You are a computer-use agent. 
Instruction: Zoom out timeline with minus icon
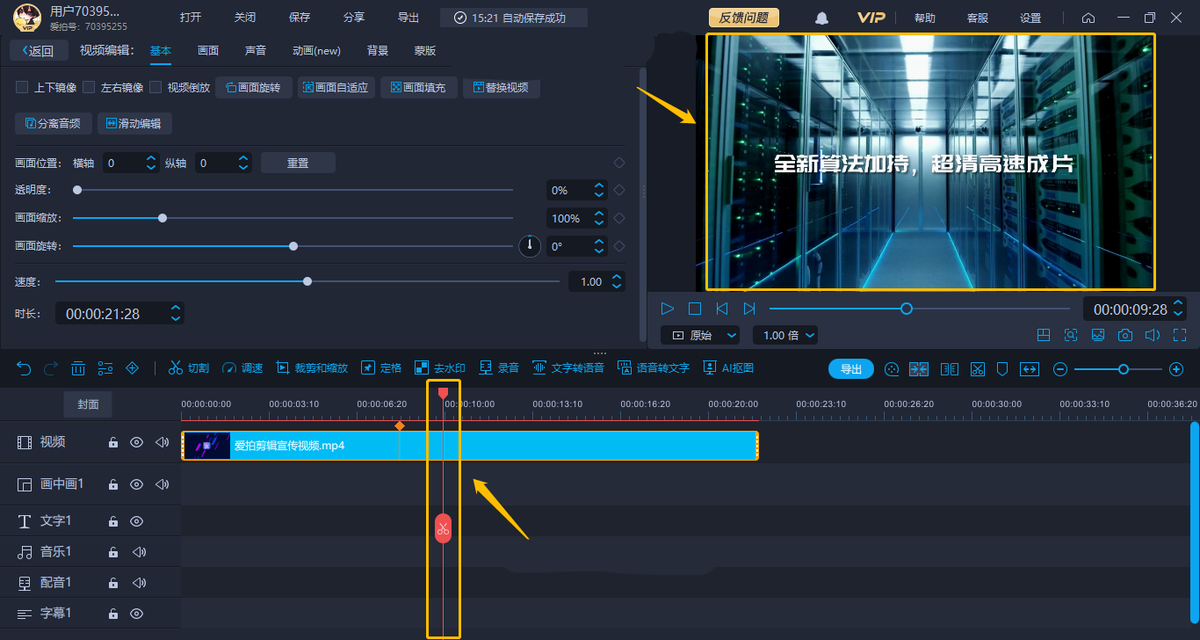tap(1060, 369)
